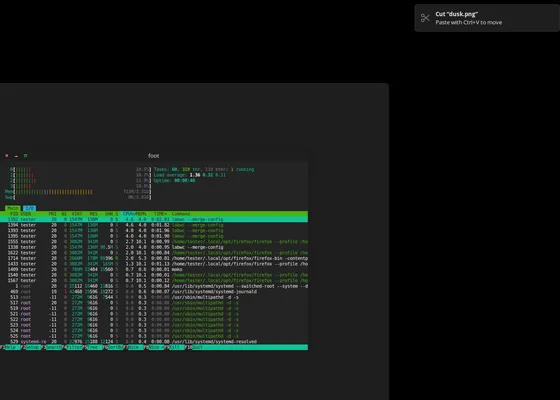The height and width of the screenshot is (400, 560).
Task: Click the Swp usage meter bar
Action: (78, 197)
